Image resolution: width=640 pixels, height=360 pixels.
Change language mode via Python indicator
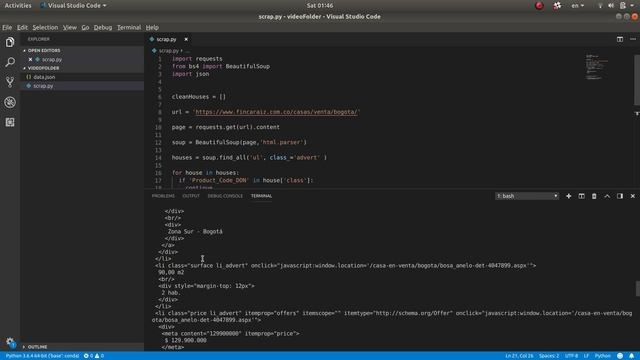(x=602, y=356)
